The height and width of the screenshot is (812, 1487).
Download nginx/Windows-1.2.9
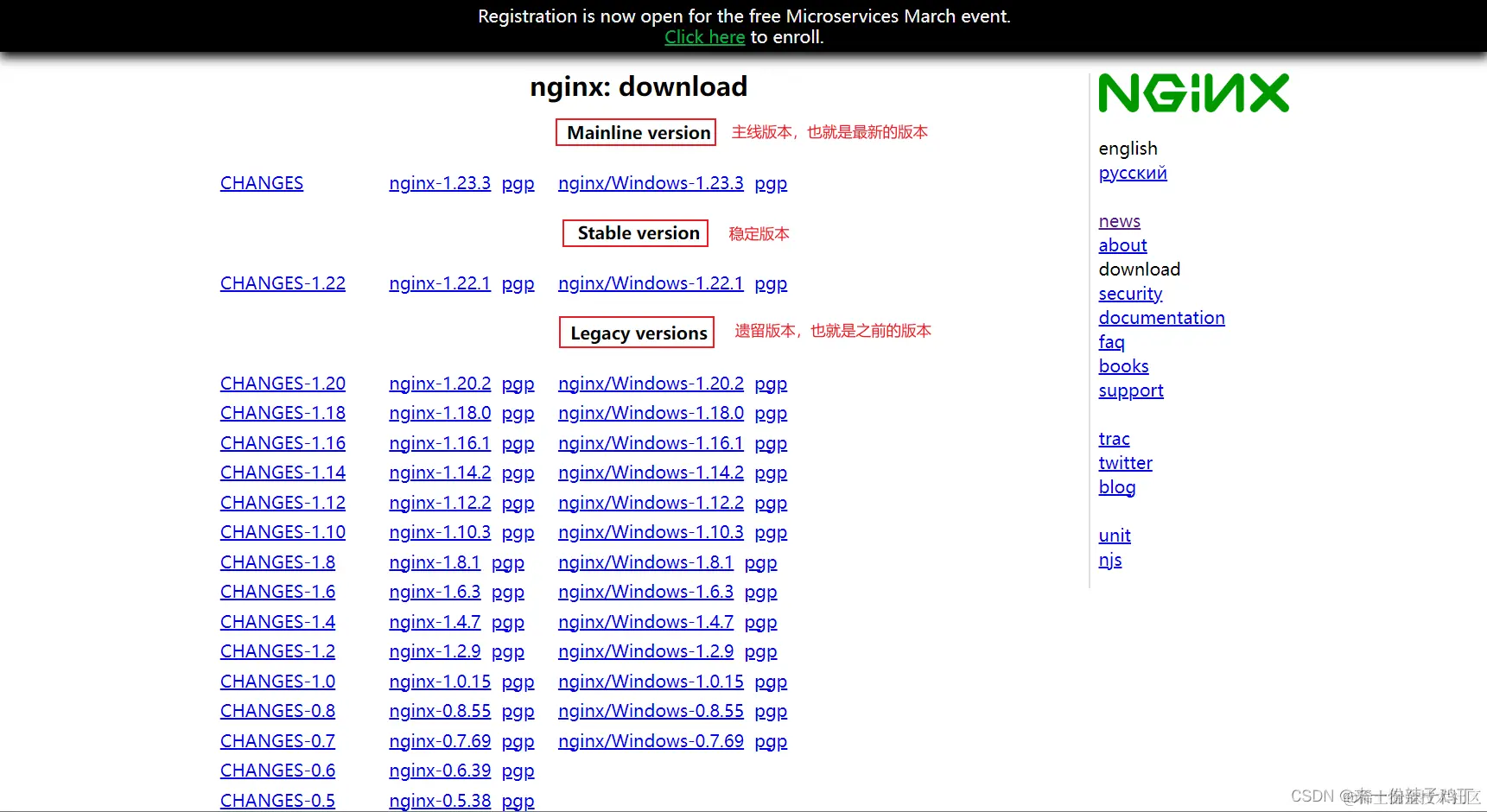pyautogui.click(x=645, y=651)
